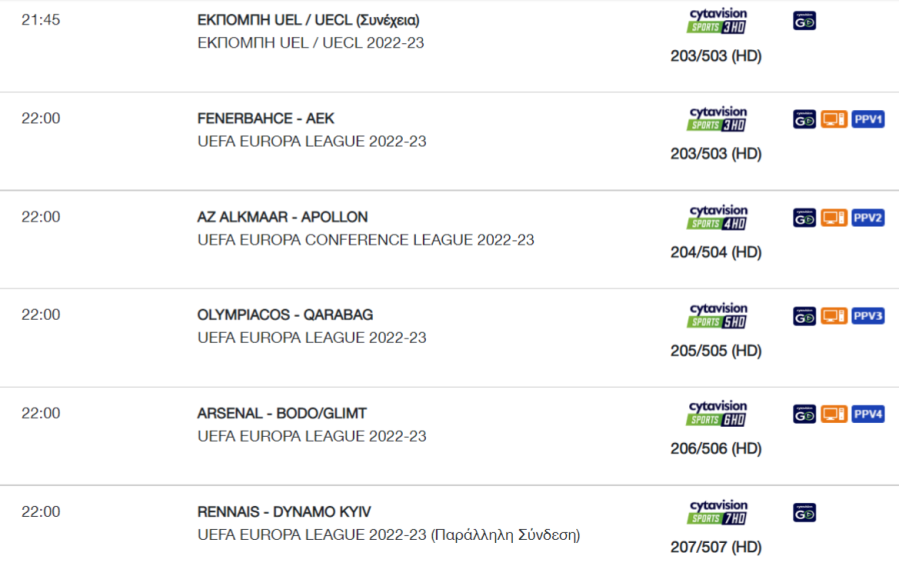This screenshot has width=899, height=573.
Task: Click the PPV2 badge for AZ Alkmaar match
Action: tap(868, 218)
